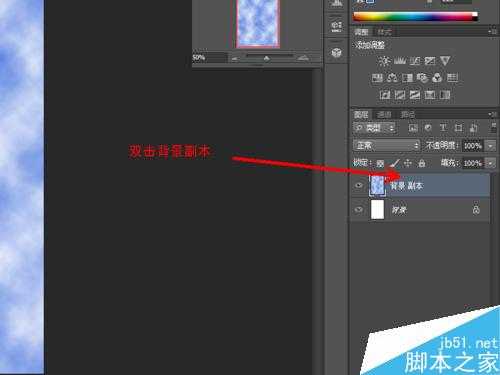500x375 pixels.
Task: Add a Brightness/Contrast adjustment
Action: tap(384, 61)
